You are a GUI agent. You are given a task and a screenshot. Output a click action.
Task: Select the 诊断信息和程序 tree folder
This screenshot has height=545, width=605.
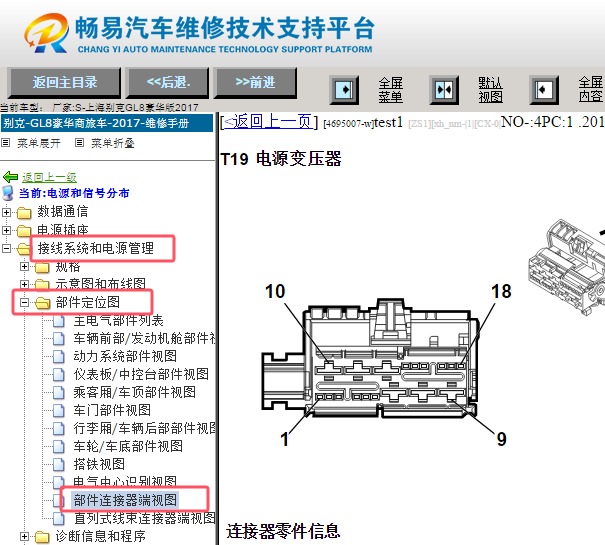pos(100,536)
